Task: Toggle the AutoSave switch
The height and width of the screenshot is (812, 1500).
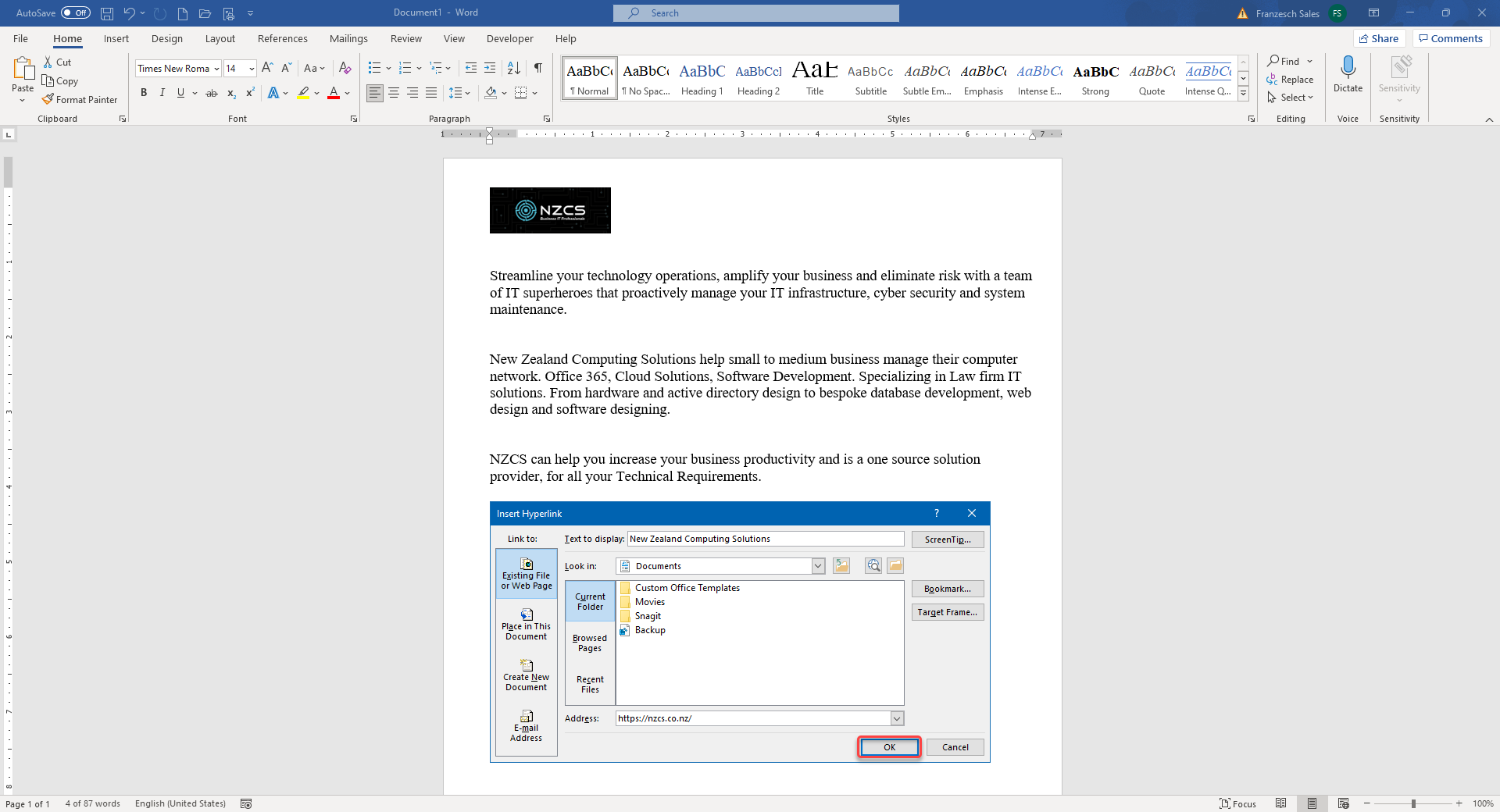Action: [76, 12]
